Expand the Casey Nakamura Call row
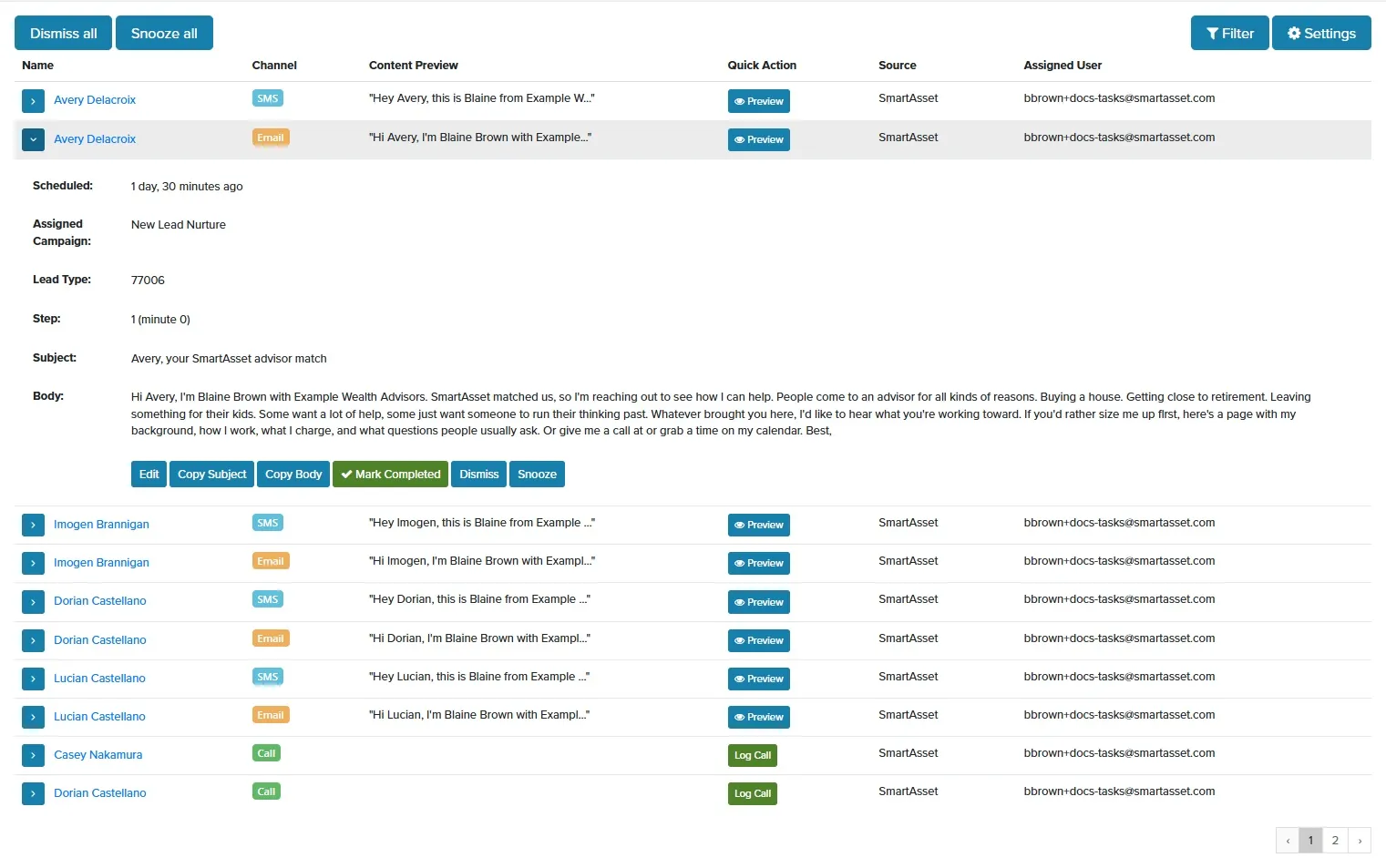 click(33, 755)
